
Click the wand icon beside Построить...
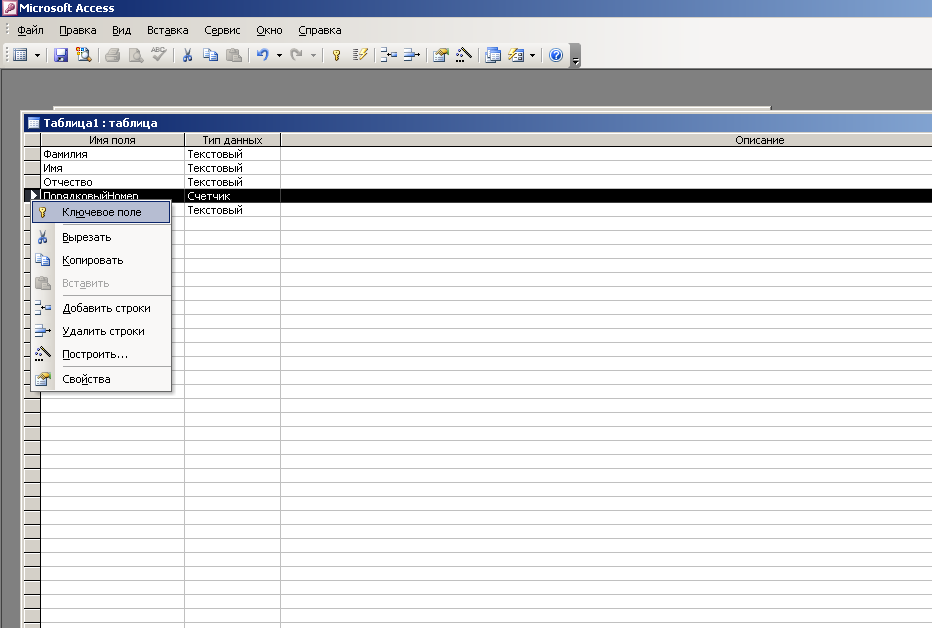click(43, 354)
